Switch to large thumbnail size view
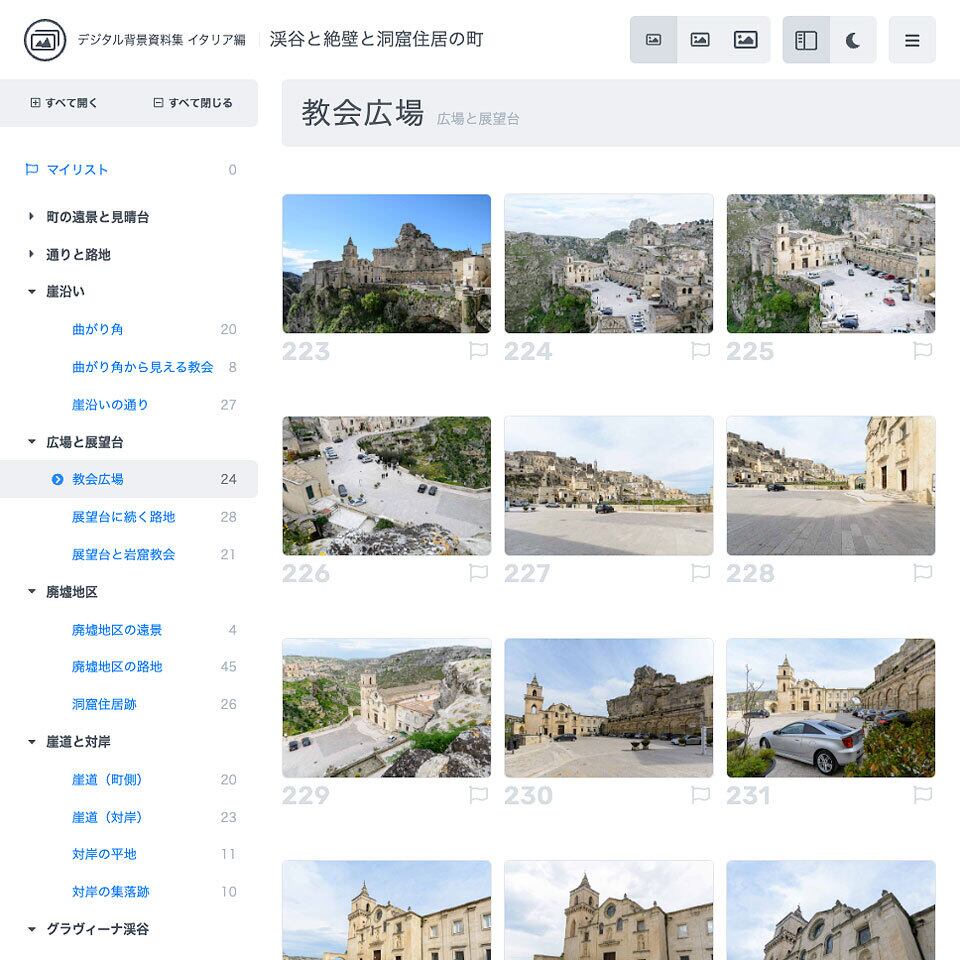The height and width of the screenshot is (960, 960). (746, 40)
